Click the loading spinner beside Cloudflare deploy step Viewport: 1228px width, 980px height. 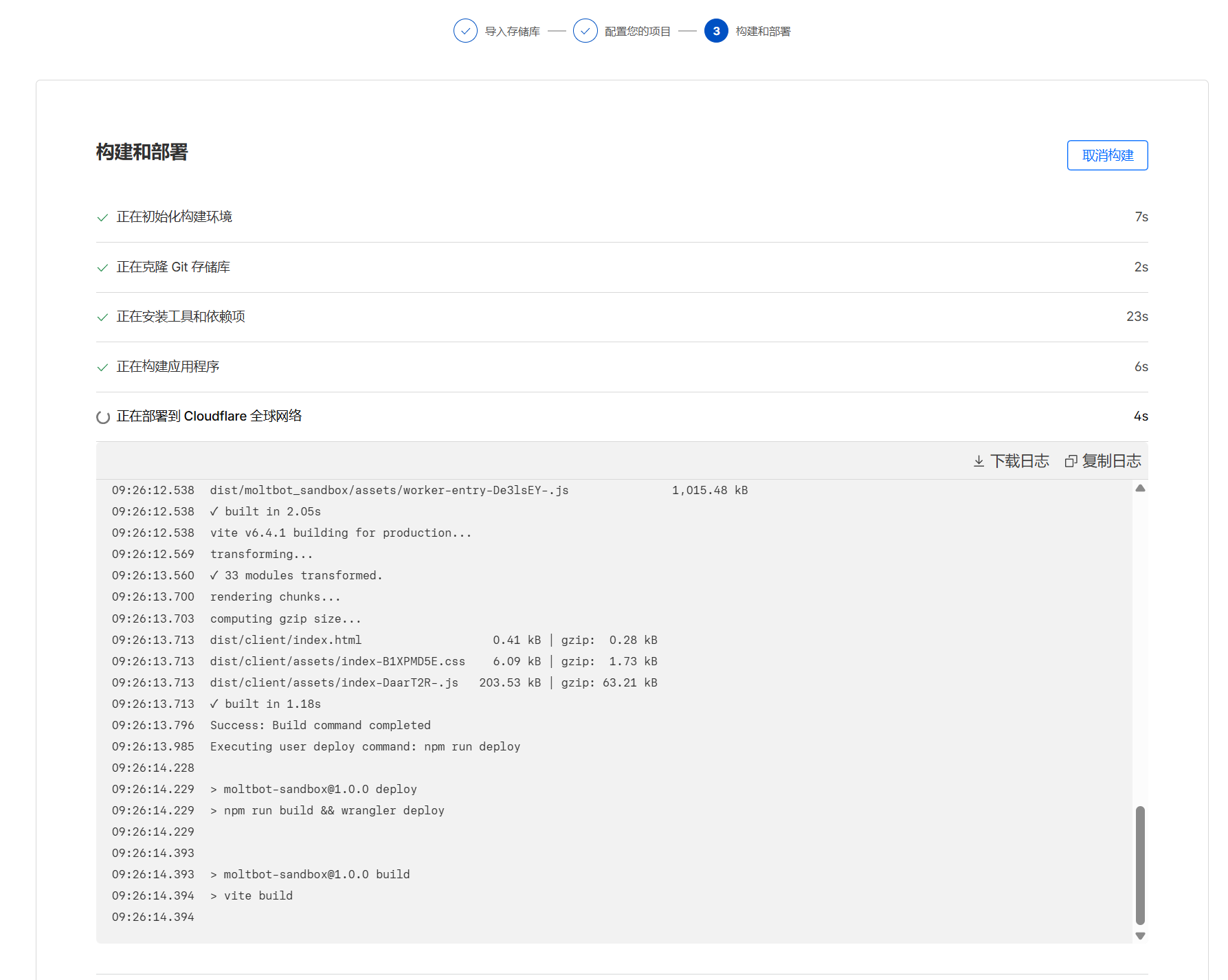pos(103,417)
